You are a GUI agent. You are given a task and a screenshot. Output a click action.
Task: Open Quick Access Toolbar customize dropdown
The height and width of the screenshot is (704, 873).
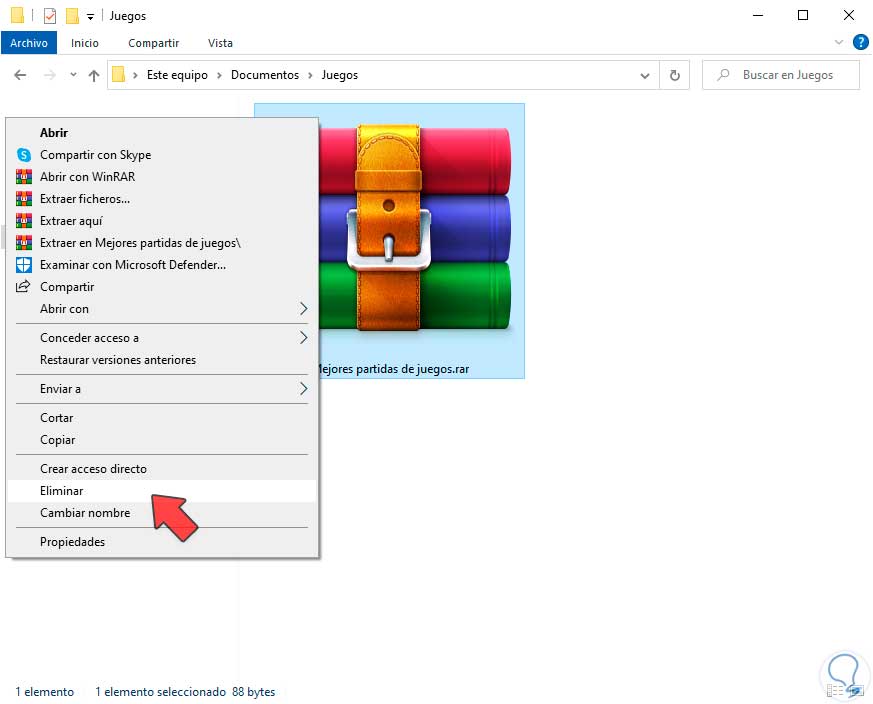[90, 17]
